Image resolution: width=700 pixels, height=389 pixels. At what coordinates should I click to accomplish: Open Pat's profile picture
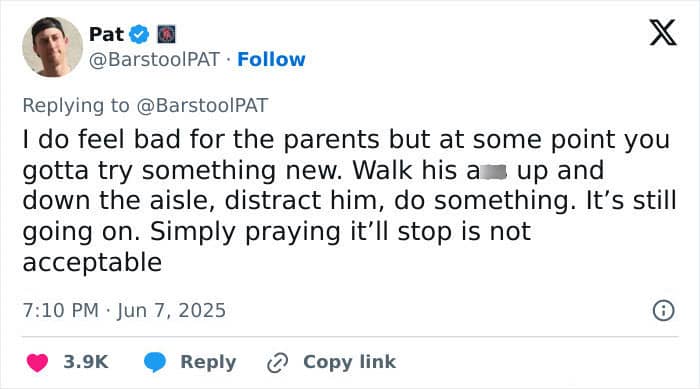53,47
